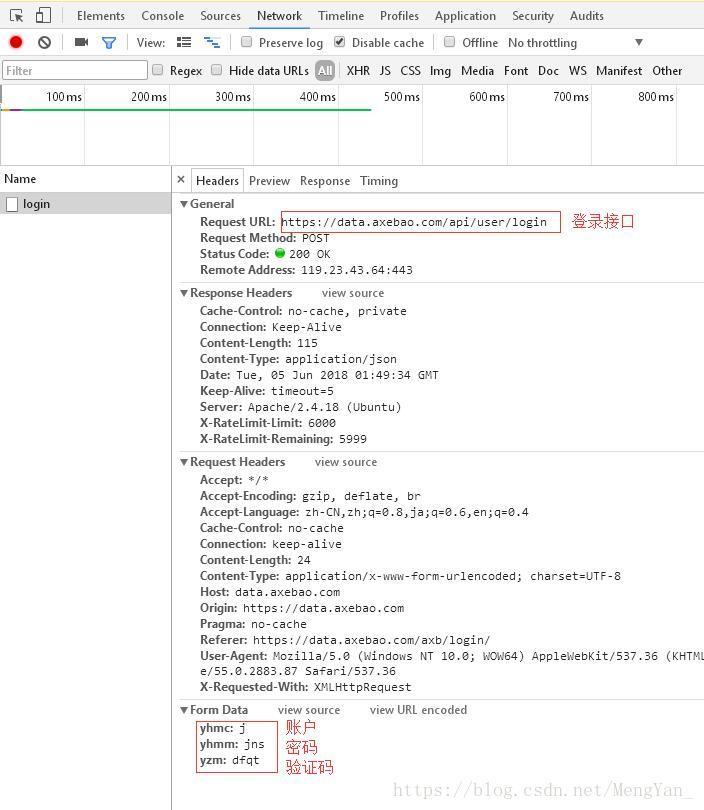
Task: Open the Application panel tab
Action: pos(465,16)
